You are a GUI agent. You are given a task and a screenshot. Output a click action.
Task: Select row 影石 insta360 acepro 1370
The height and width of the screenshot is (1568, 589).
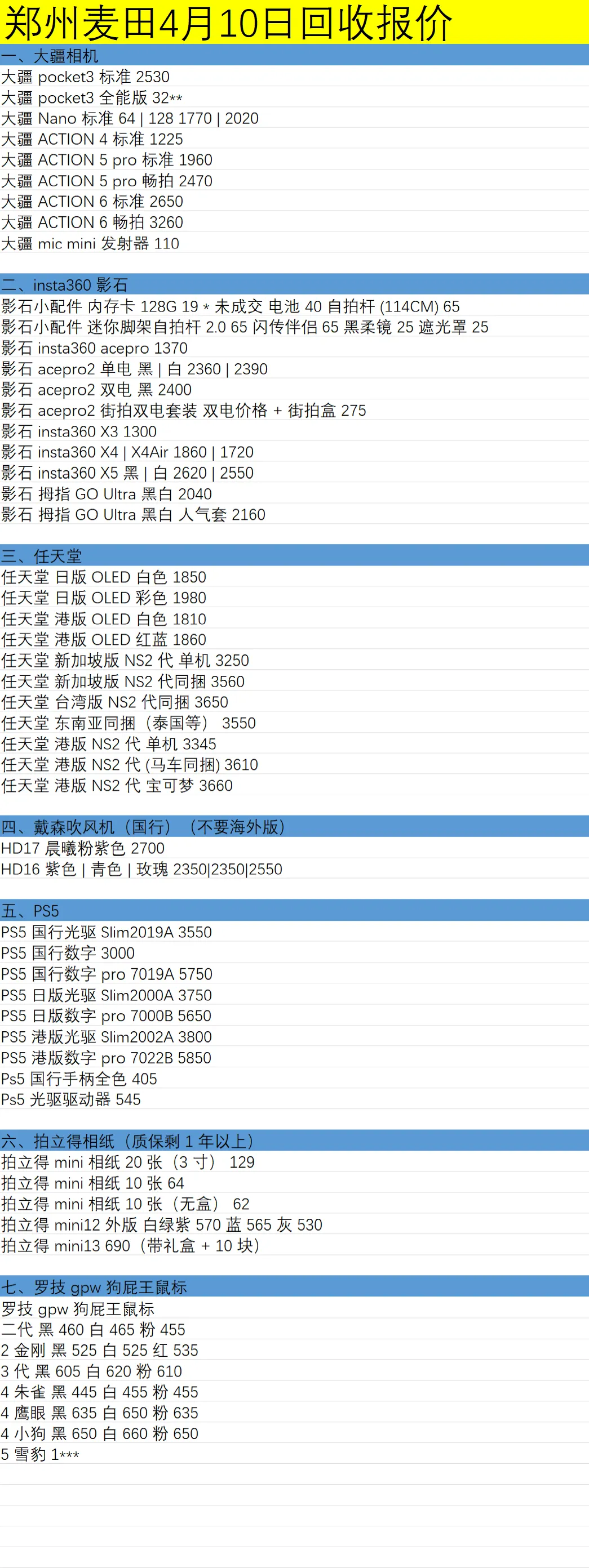pos(294,348)
